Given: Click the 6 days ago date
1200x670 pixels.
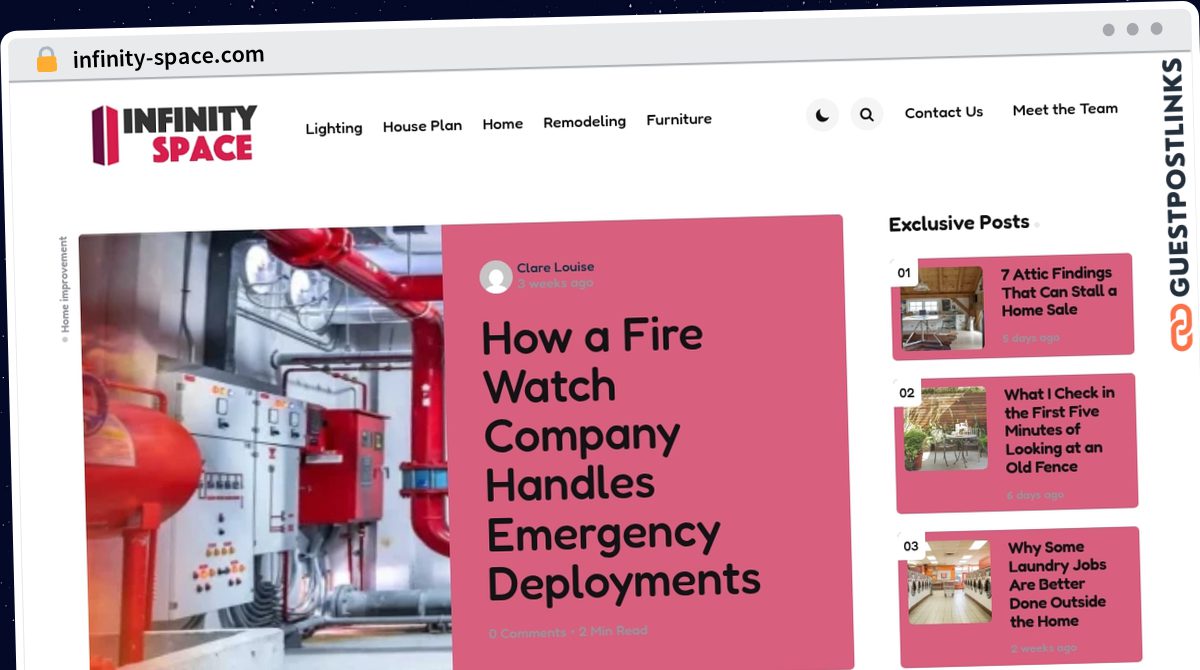Looking at the screenshot, I should tap(1035, 495).
